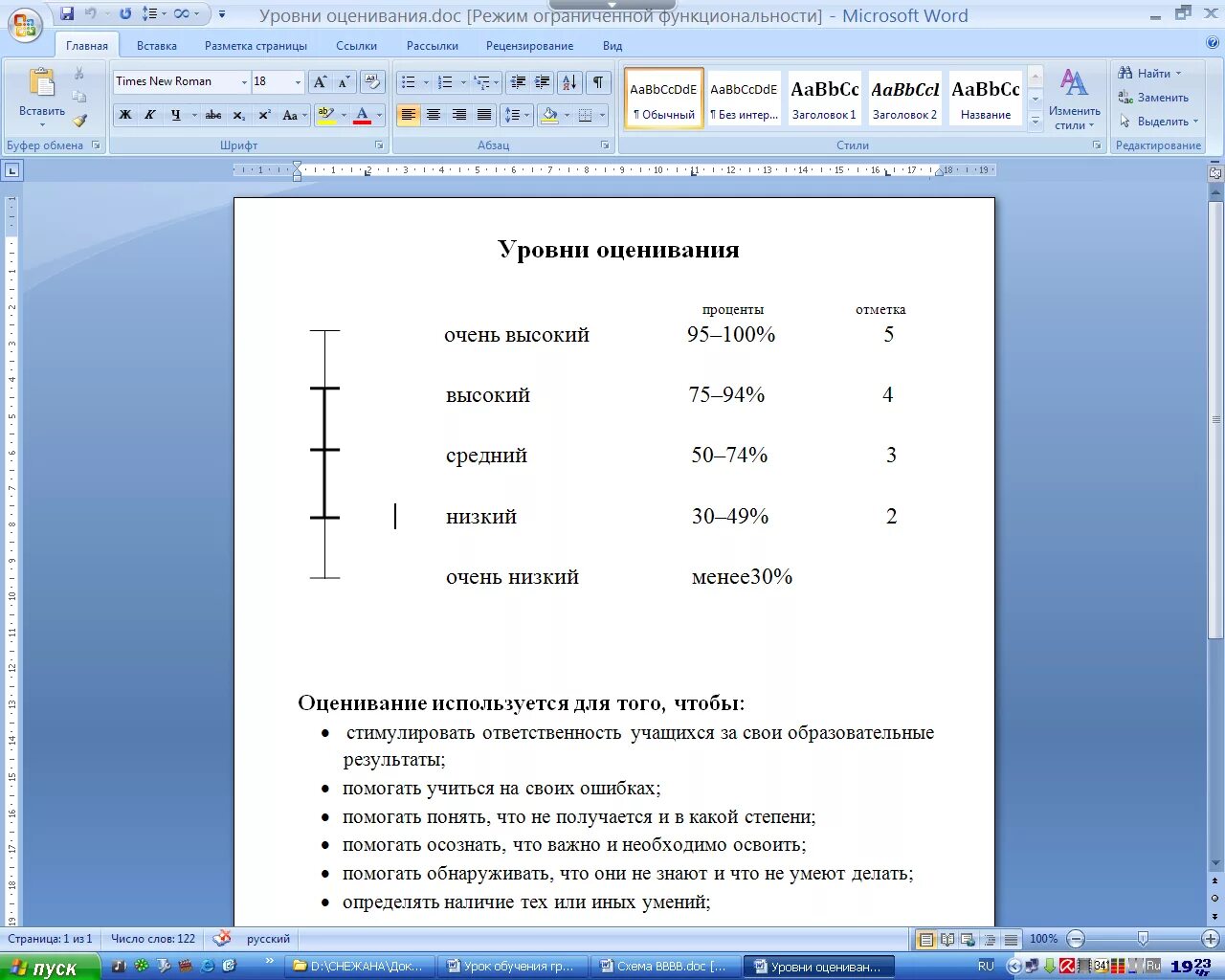This screenshot has height=980, width=1225.
Task: Align the text to the right
Action: 459,115
